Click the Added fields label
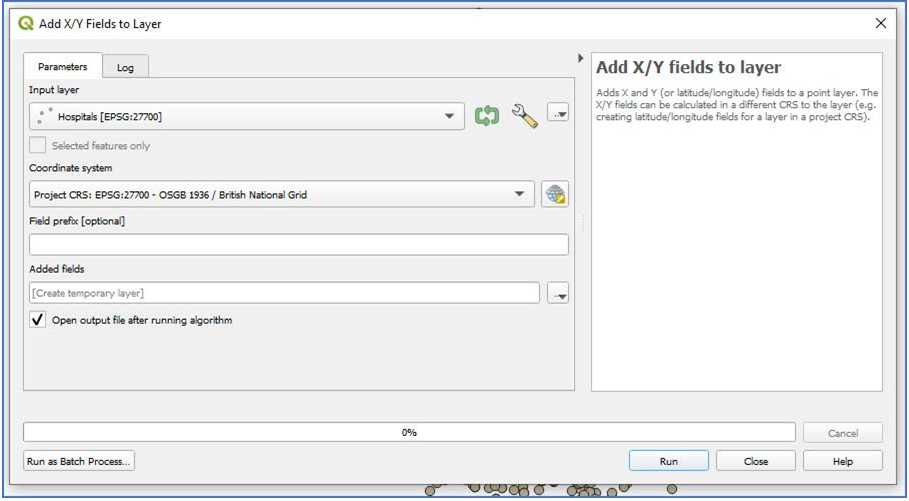This screenshot has width=909, height=501. coord(57,269)
